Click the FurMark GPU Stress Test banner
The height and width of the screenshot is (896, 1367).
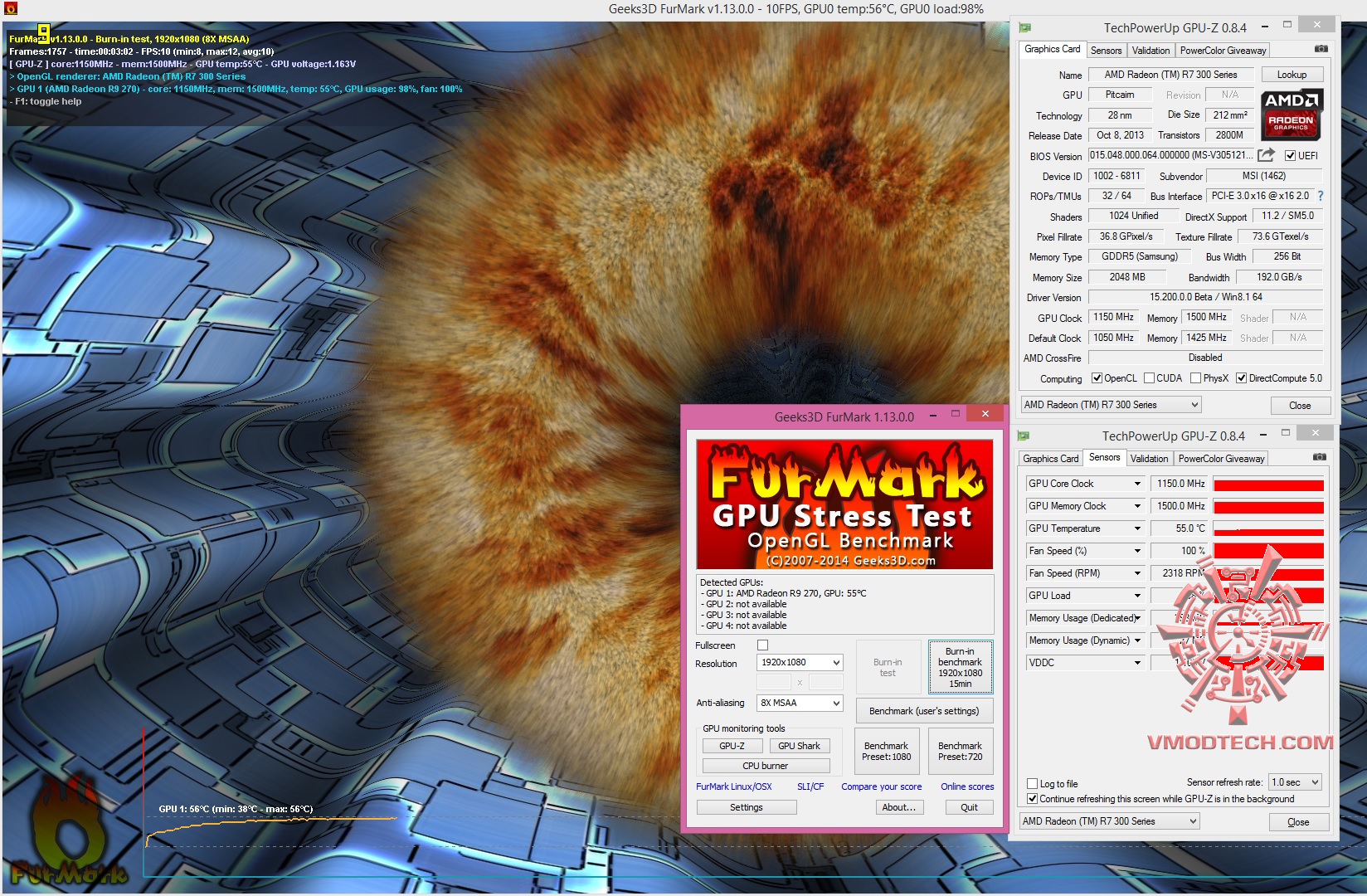click(x=844, y=504)
